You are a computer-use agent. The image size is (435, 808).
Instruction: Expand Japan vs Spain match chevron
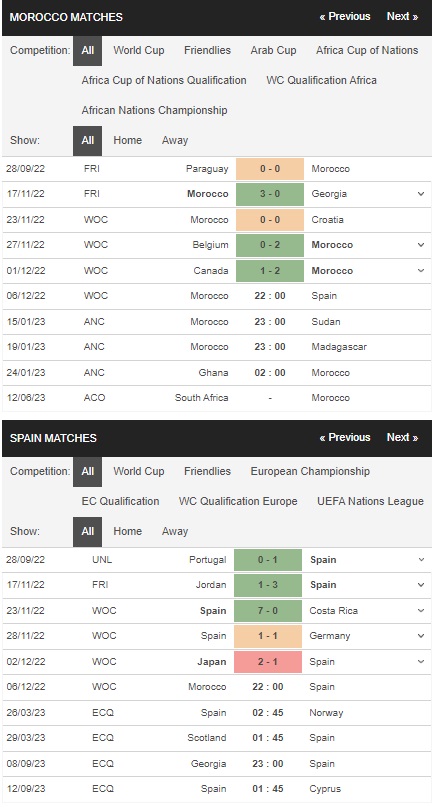[x=421, y=662]
